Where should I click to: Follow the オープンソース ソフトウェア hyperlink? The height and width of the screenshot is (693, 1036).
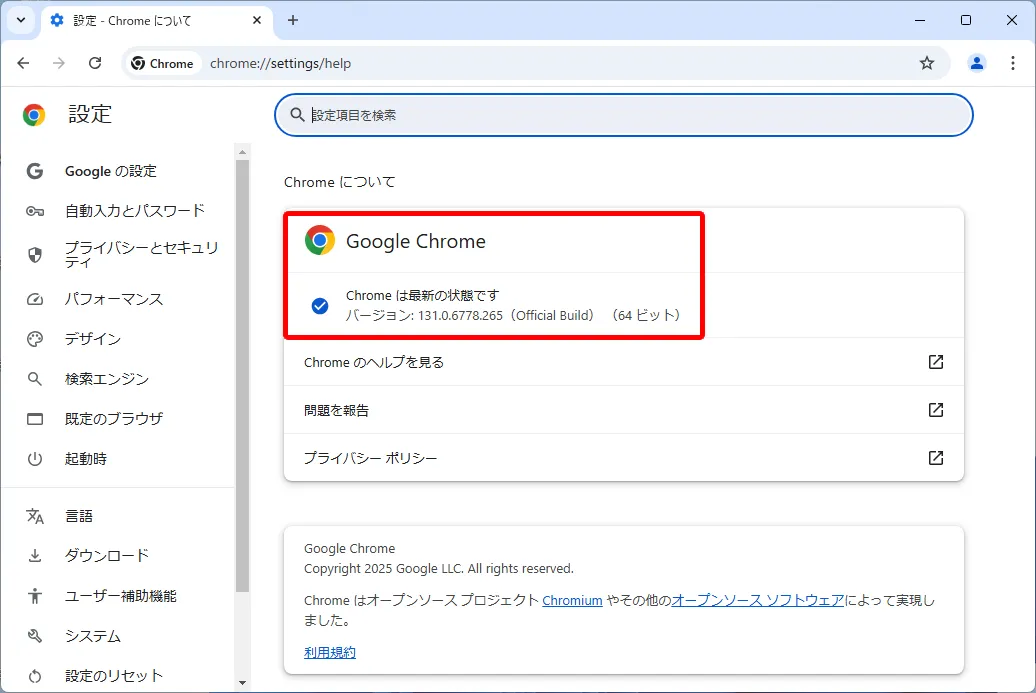click(758, 601)
